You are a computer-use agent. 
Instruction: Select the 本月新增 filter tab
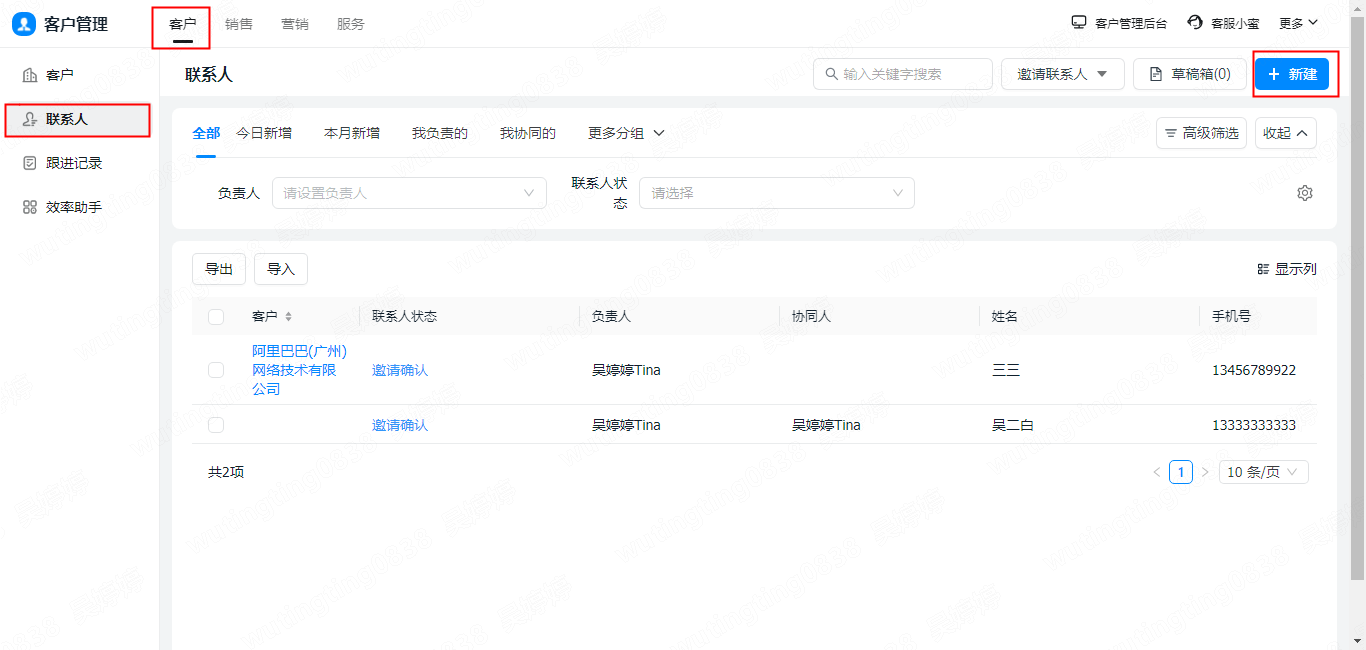click(352, 133)
